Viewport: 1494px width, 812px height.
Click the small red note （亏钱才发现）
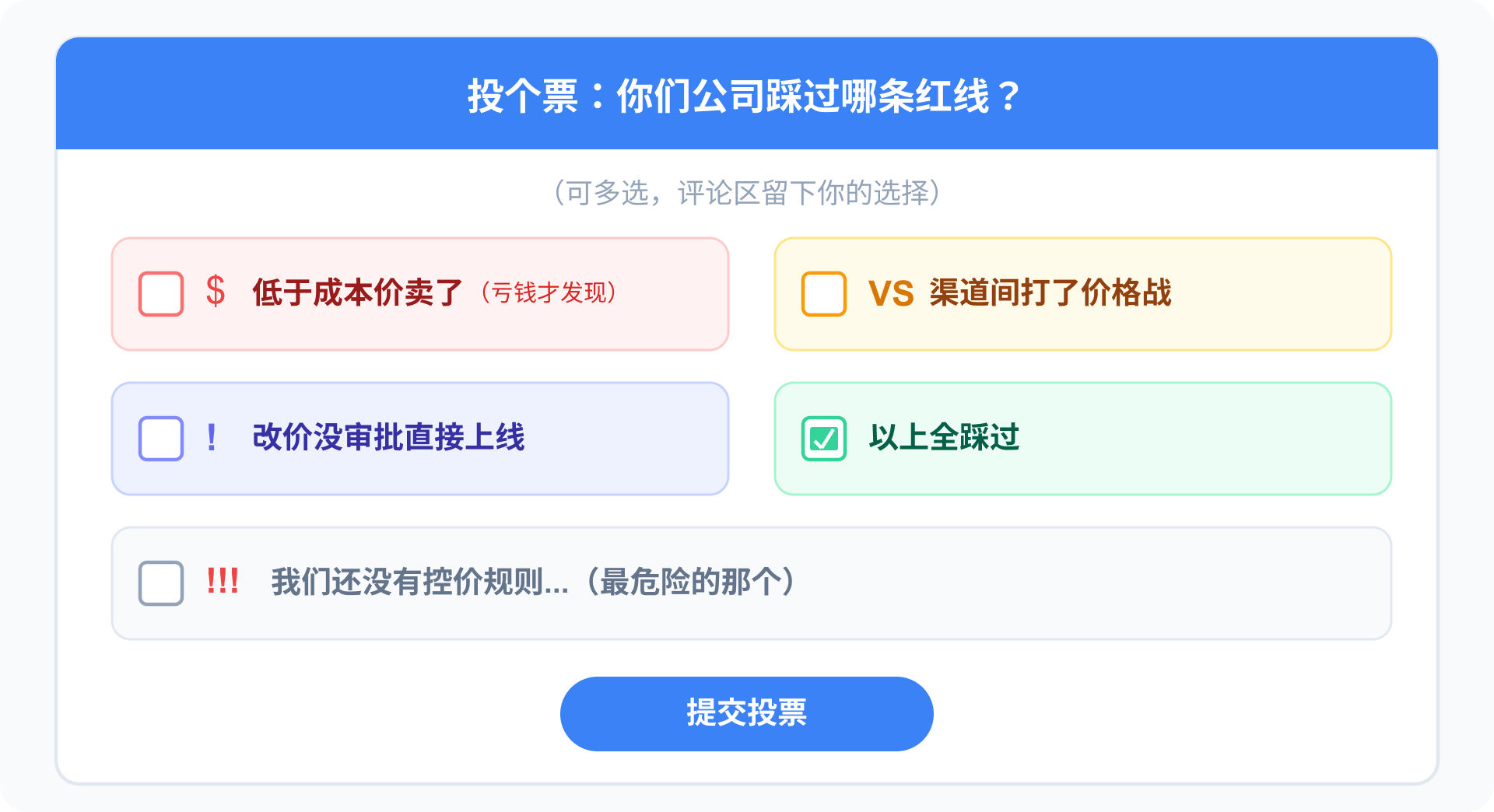coord(549,293)
